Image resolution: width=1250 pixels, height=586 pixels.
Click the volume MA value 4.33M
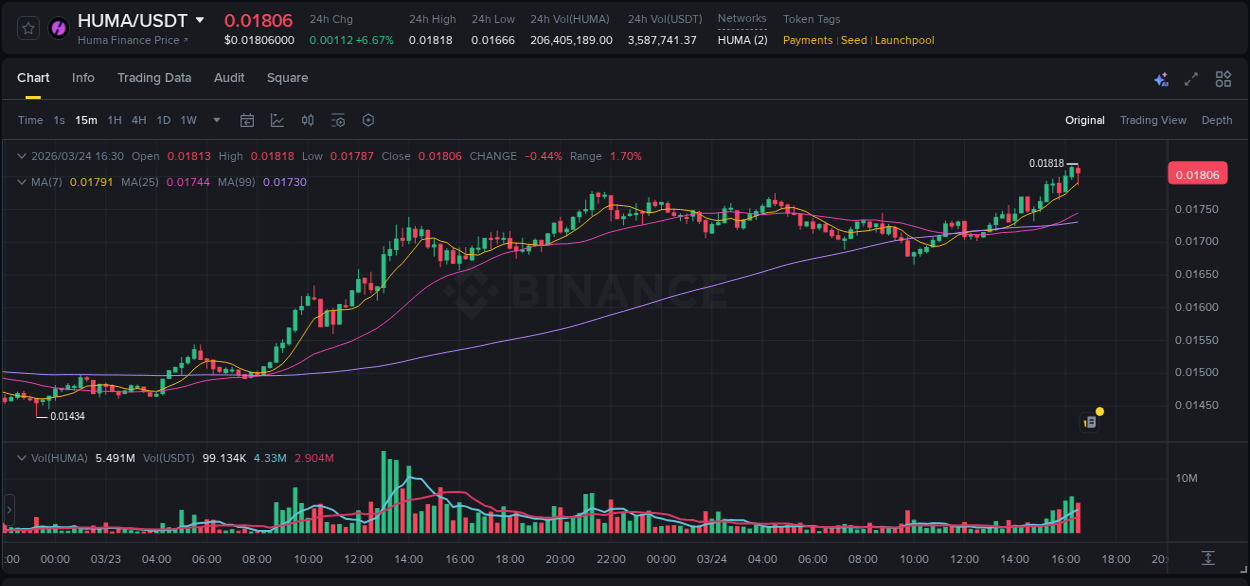coord(270,457)
